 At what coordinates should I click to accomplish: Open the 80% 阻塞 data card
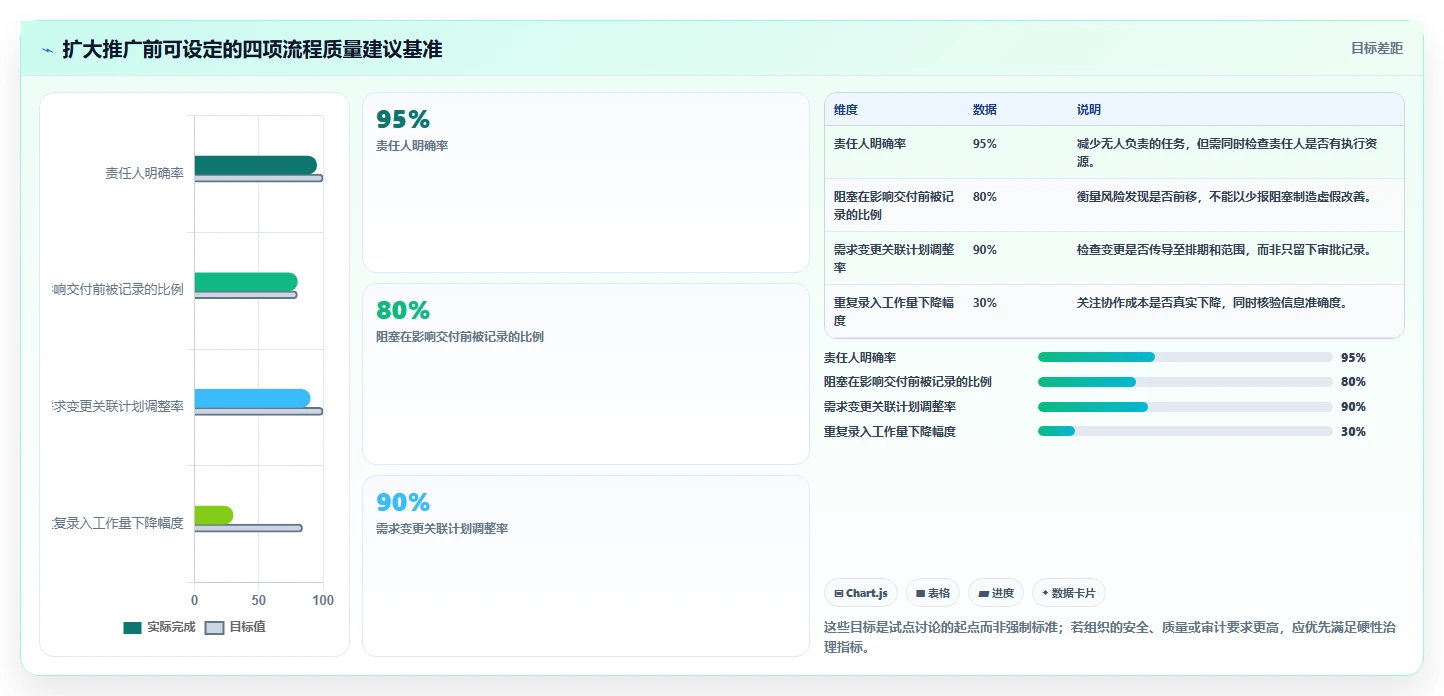click(x=585, y=374)
